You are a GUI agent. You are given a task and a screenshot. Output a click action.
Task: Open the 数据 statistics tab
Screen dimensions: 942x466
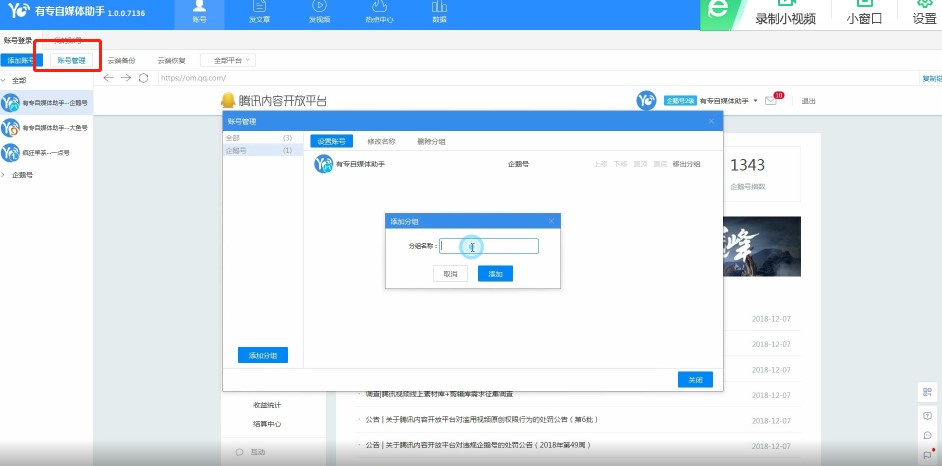[x=439, y=13]
